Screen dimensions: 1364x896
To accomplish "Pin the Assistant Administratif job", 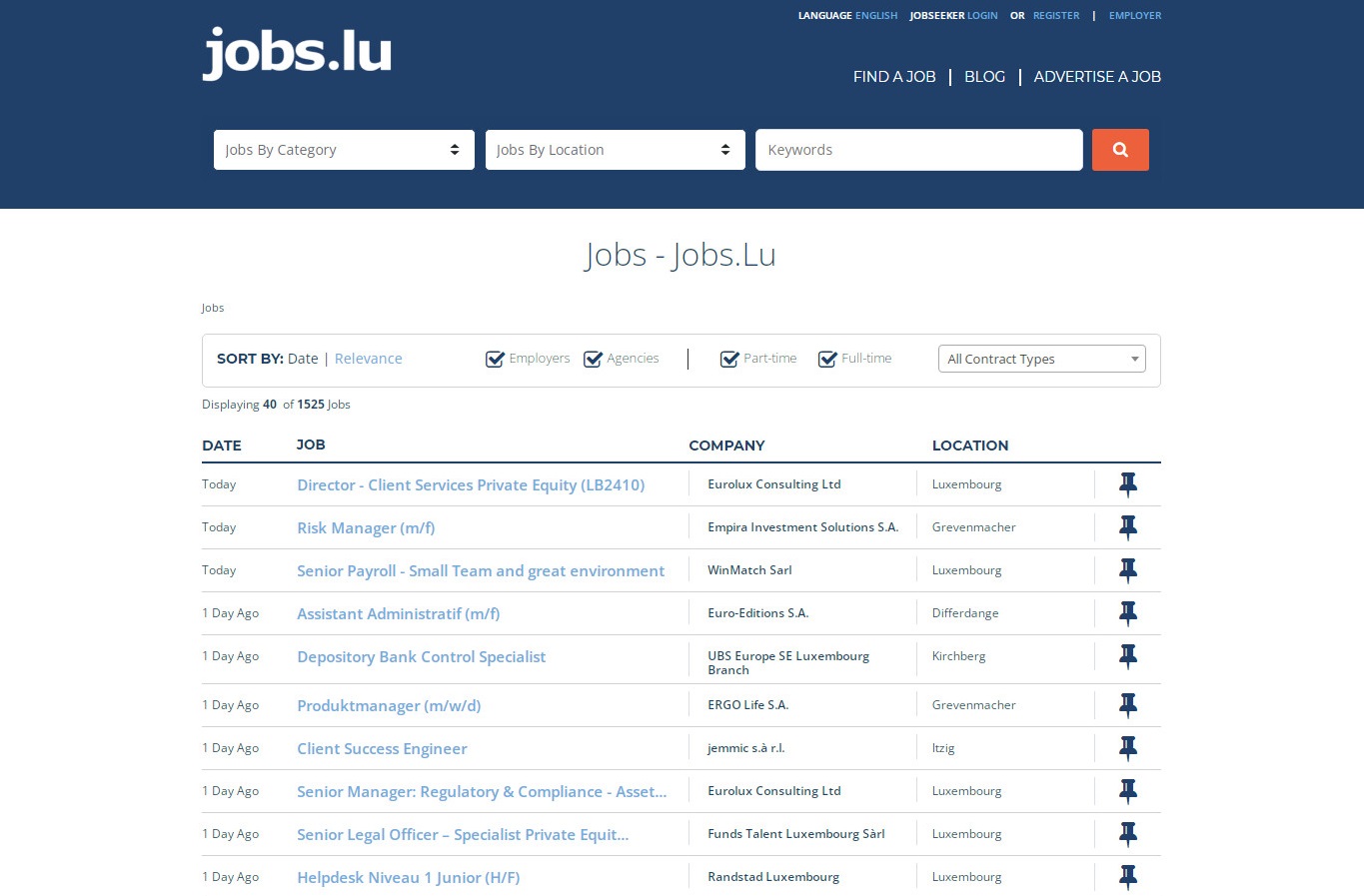I will 1127,614.
